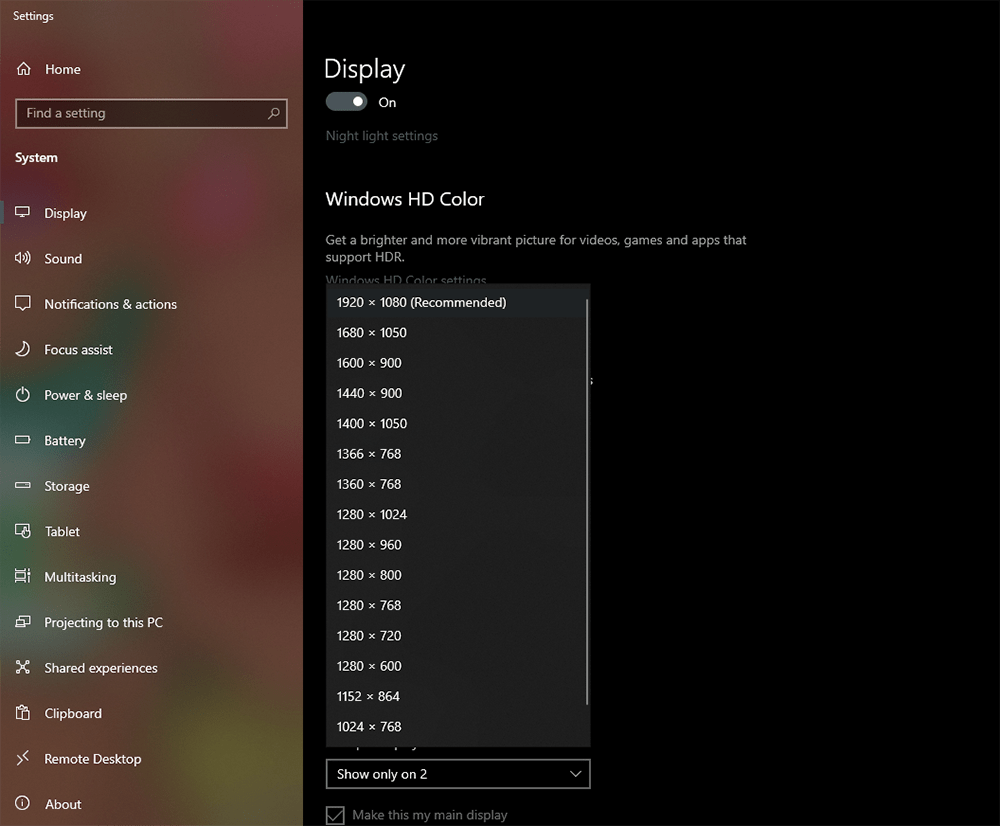Select 1280 × 600 from the list
This screenshot has height=826, width=1000.
(458, 666)
